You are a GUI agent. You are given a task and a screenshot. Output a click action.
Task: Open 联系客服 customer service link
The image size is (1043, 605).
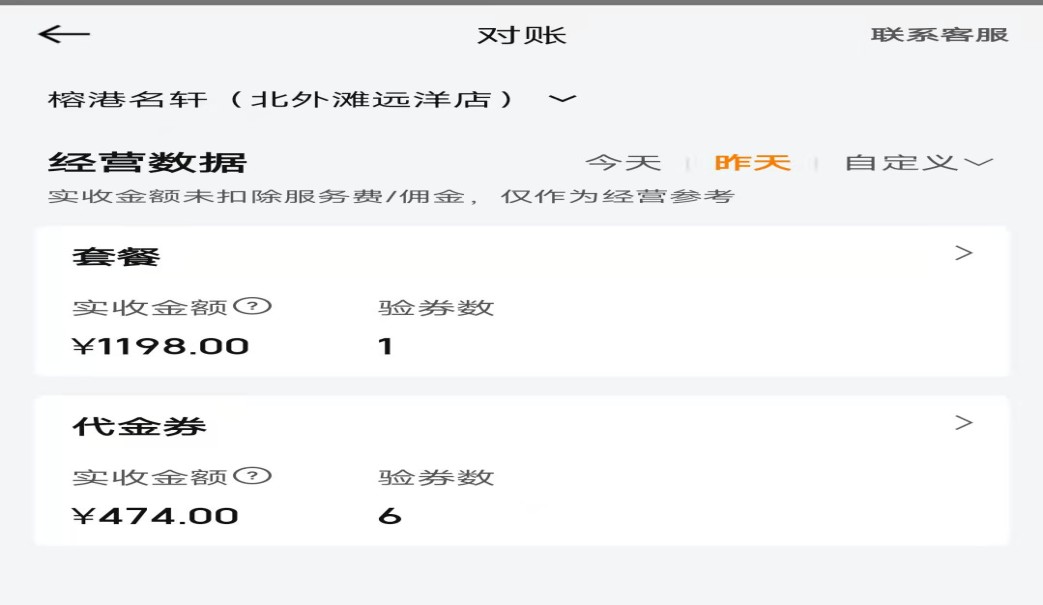[x=939, y=35]
